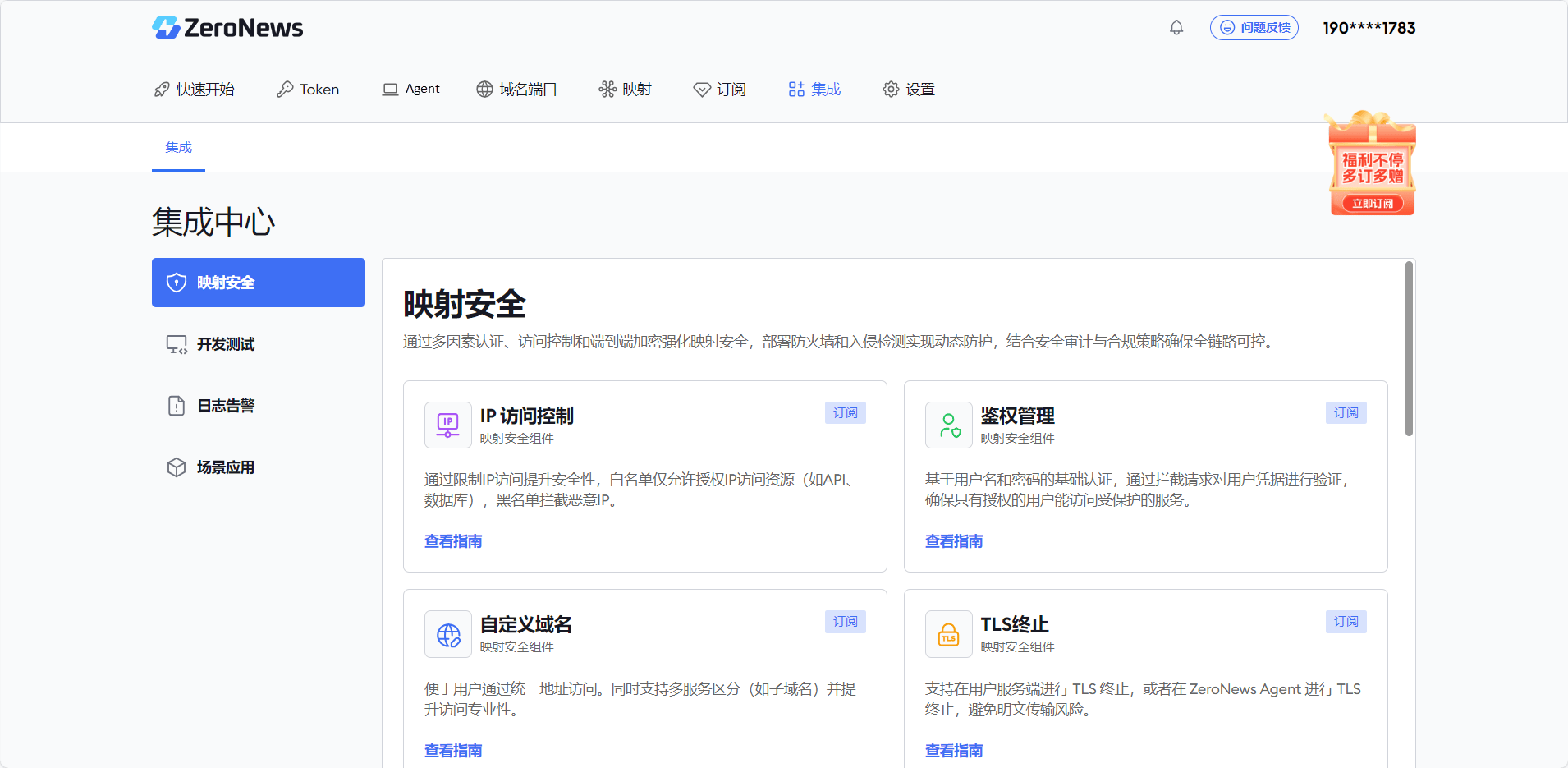Select the Token icon in the navbar
Image resolution: width=1568 pixels, height=768 pixels.
click(x=285, y=89)
